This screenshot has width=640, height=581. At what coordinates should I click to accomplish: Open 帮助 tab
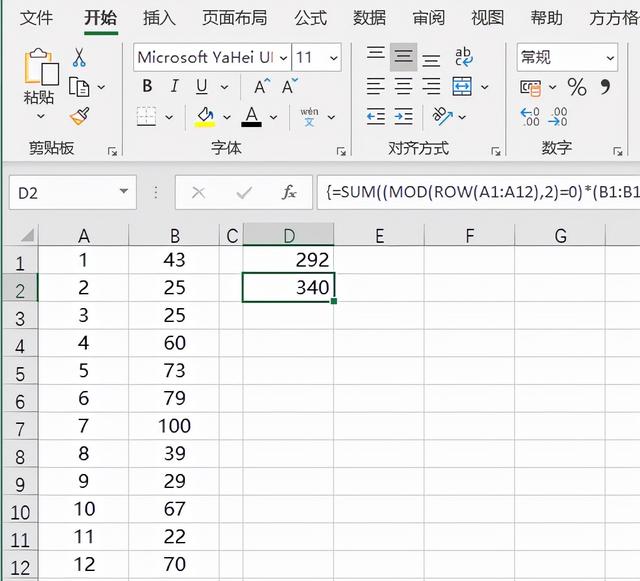547,18
